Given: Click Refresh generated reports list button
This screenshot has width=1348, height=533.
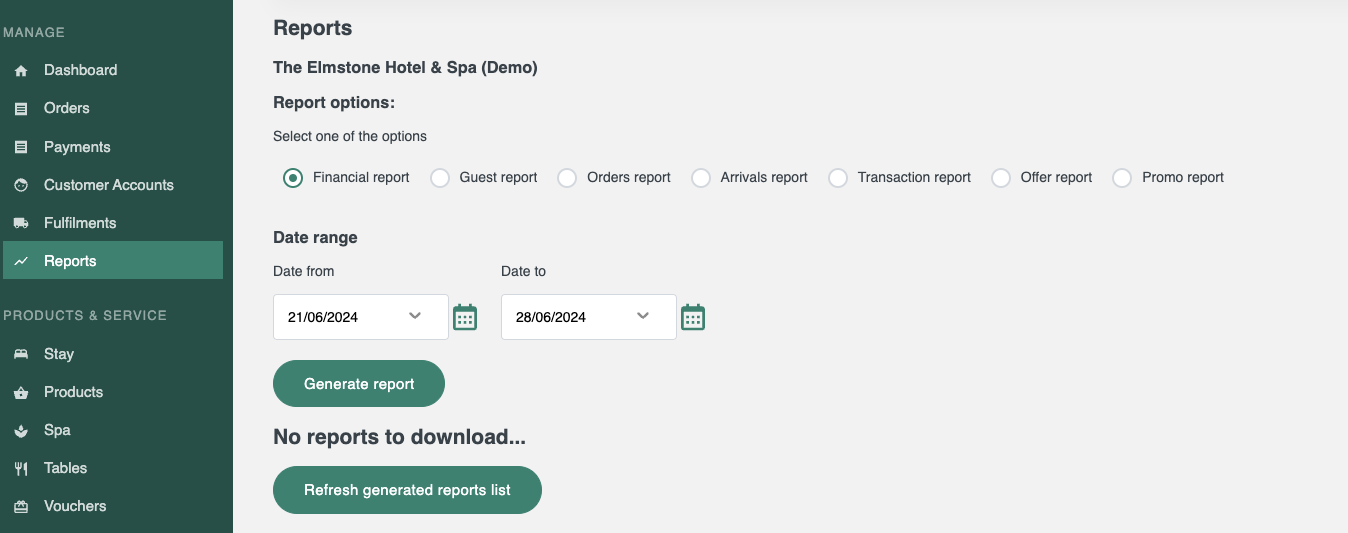Looking at the screenshot, I should pyautogui.click(x=407, y=490).
